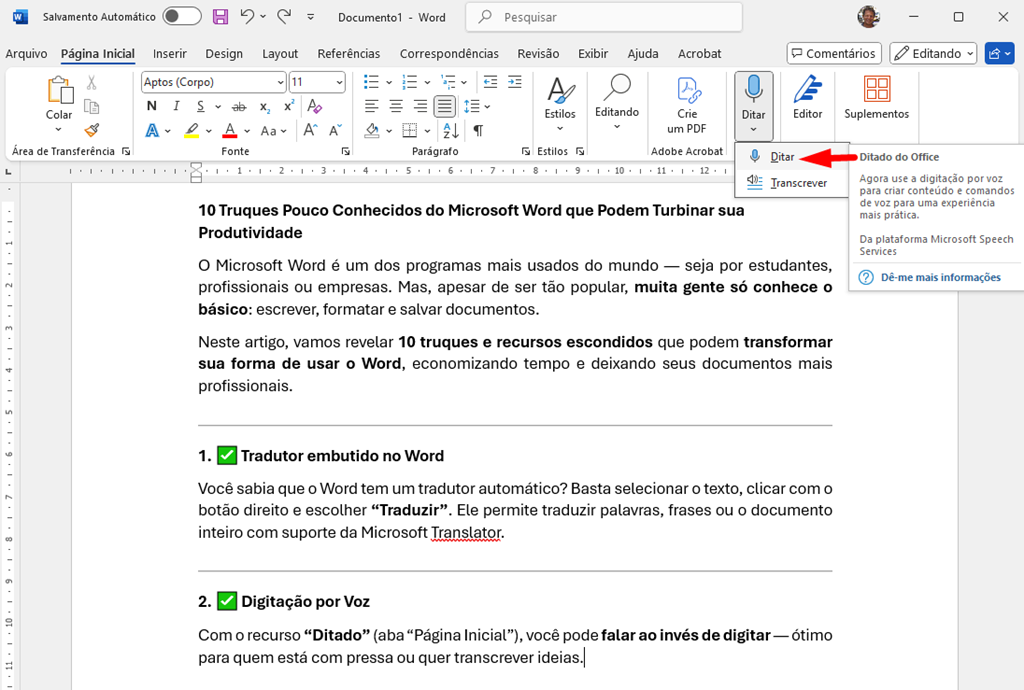Viewport: 1024px width, 690px height.
Task: Clear all formatting with eraser icon
Action: (314, 106)
